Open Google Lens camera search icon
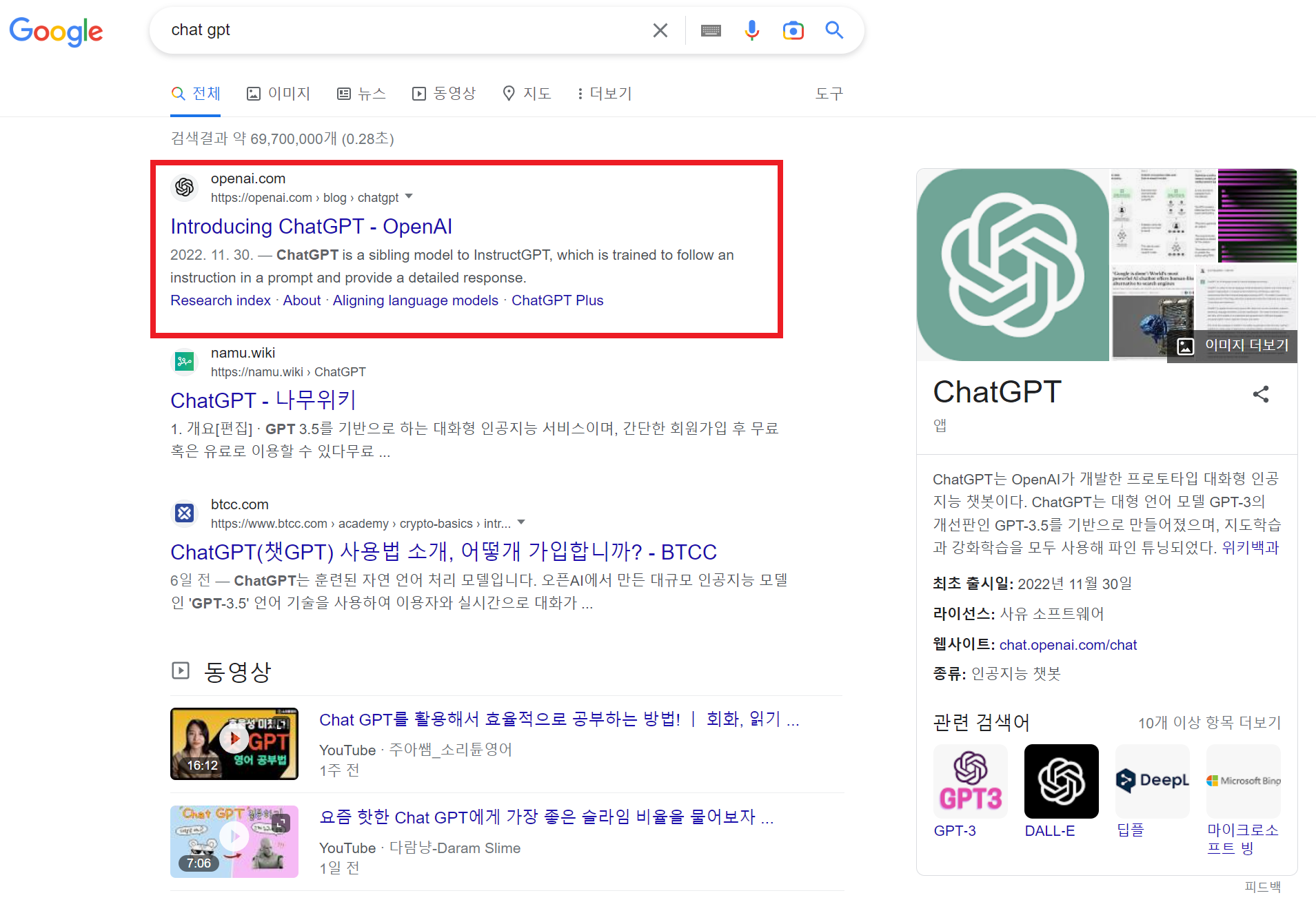The height and width of the screenshot is (902, 1316). pyautogui.click(x=793, y=30)
